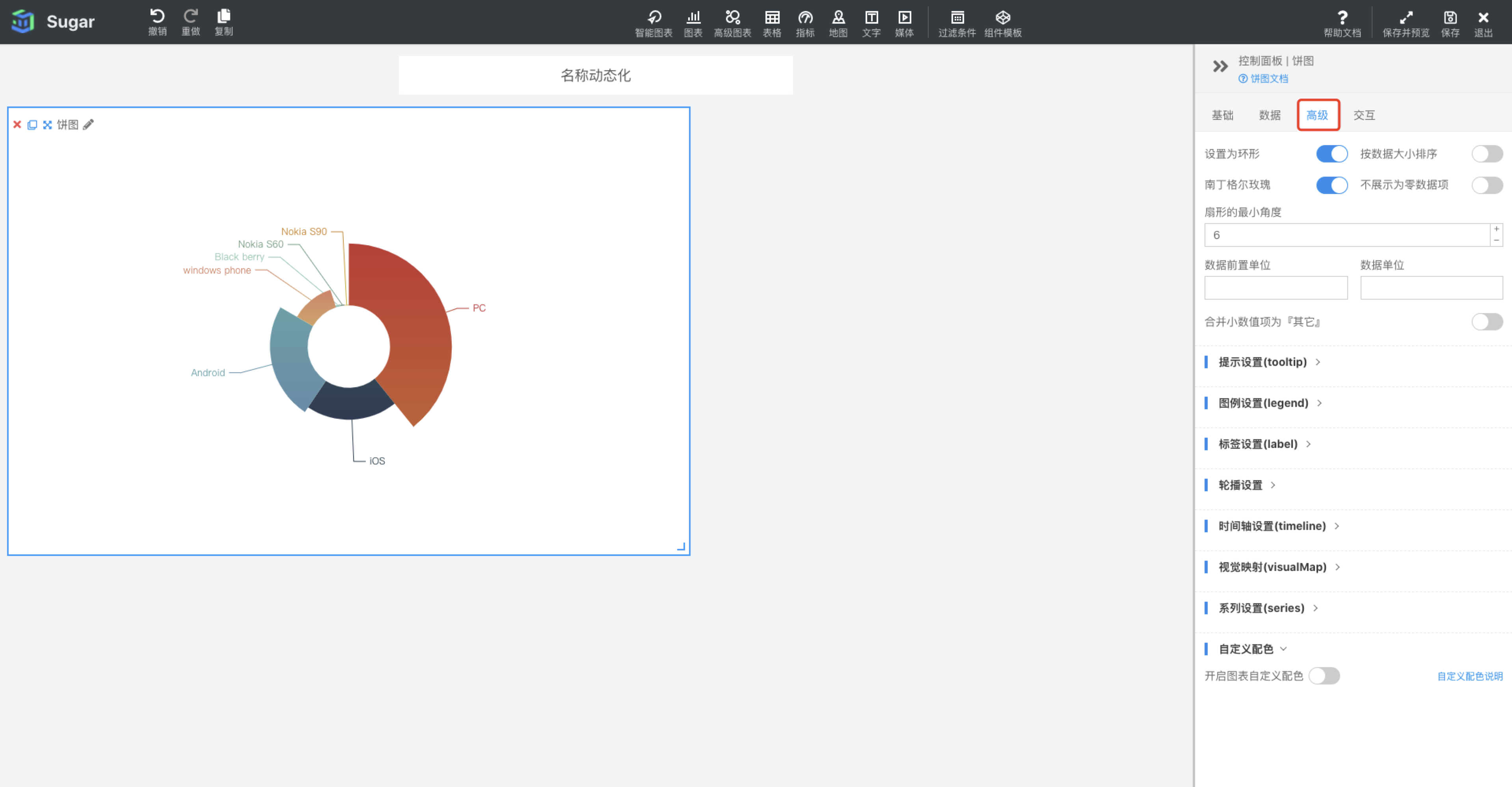Click 数据前置单位 input field
This screenshot has width=1512, height=787.
(x=1276, y=288)
